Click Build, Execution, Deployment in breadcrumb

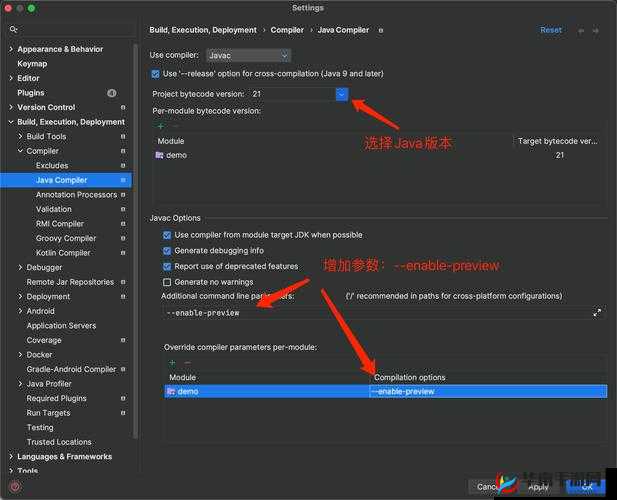pyautogui.click(x=203, y=30)
